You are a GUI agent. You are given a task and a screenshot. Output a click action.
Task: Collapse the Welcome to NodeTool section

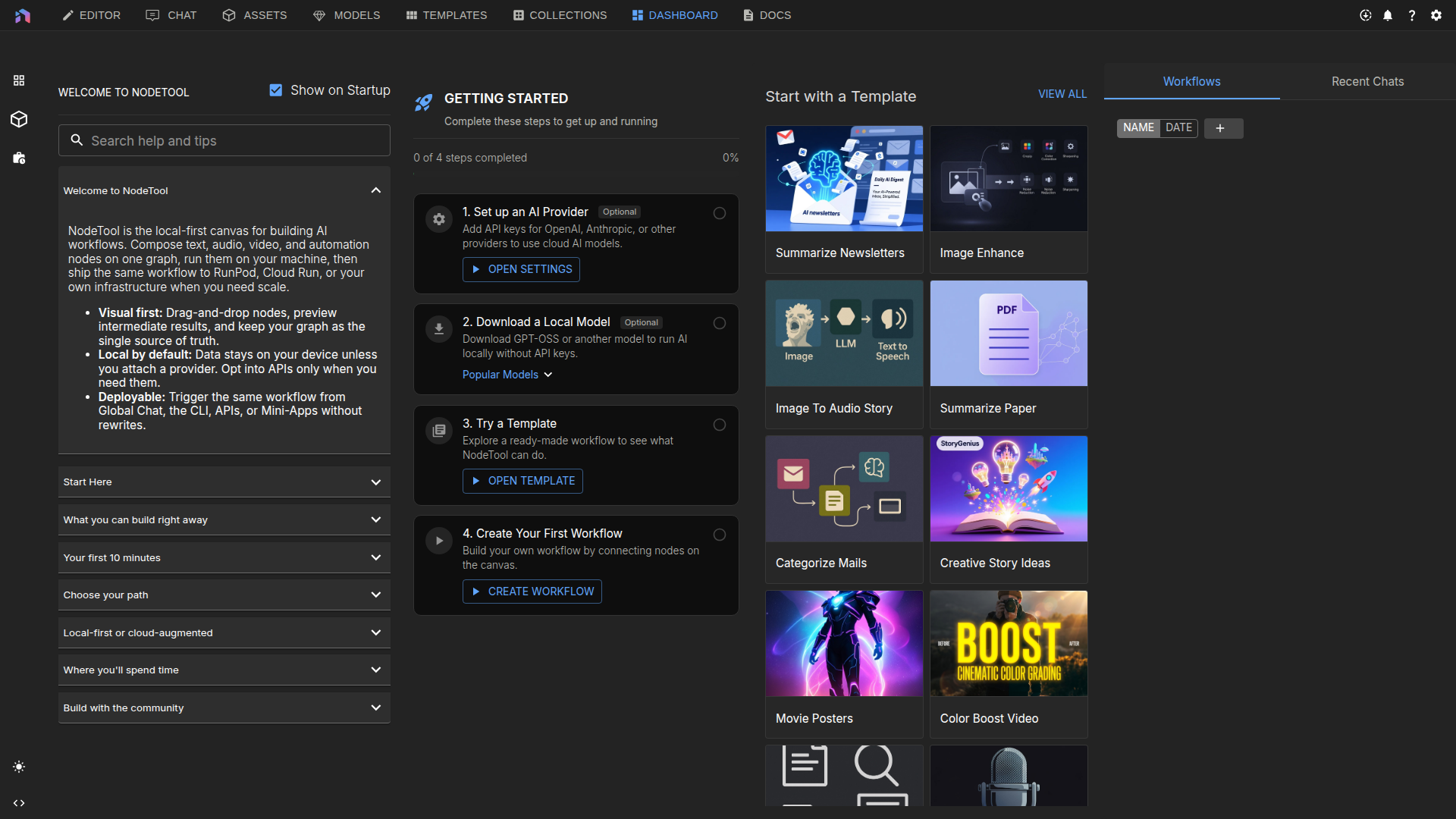[375, 190]
